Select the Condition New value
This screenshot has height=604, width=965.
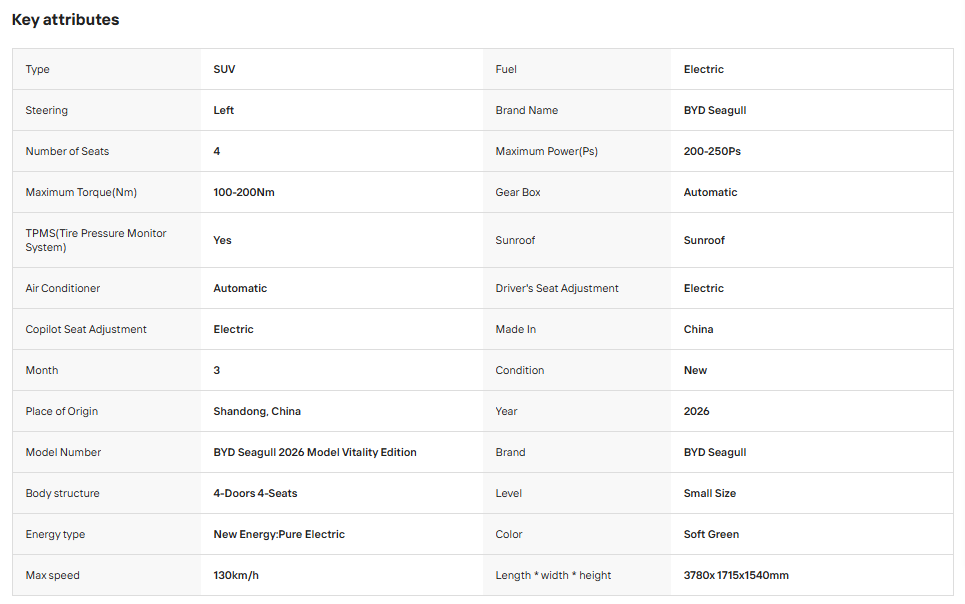(x=695, y=370)
